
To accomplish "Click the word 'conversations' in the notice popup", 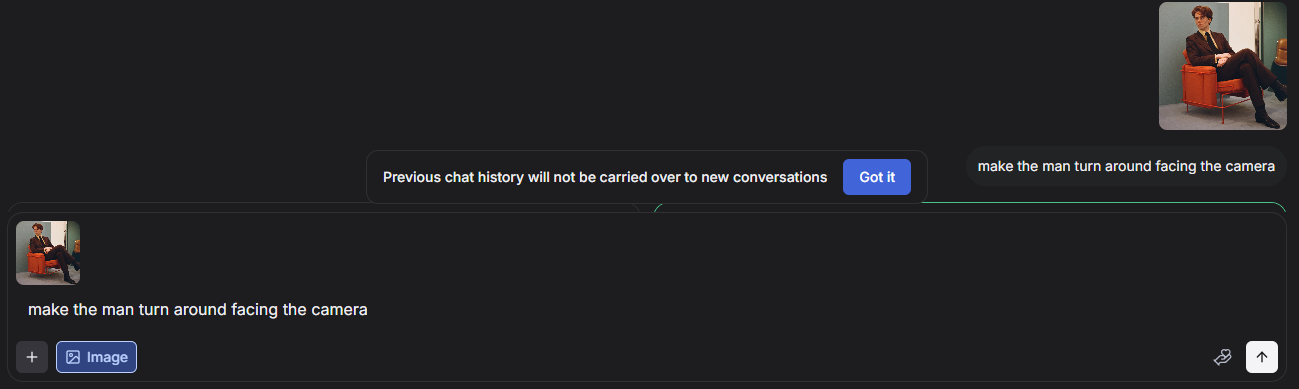I will coord(779,177).
